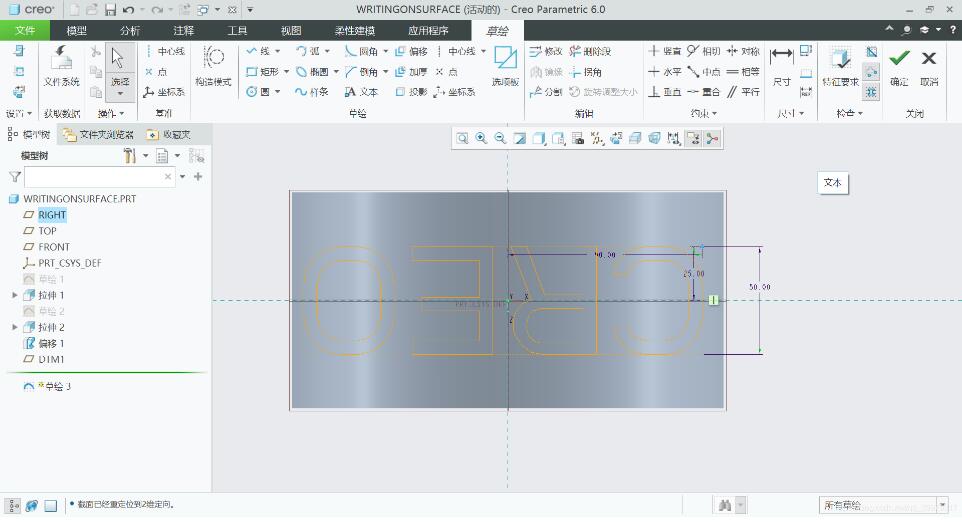Click the Zoom In icon in the graphics toolbar
Screen dimensions: 962x522
click(x=482, y=139)
